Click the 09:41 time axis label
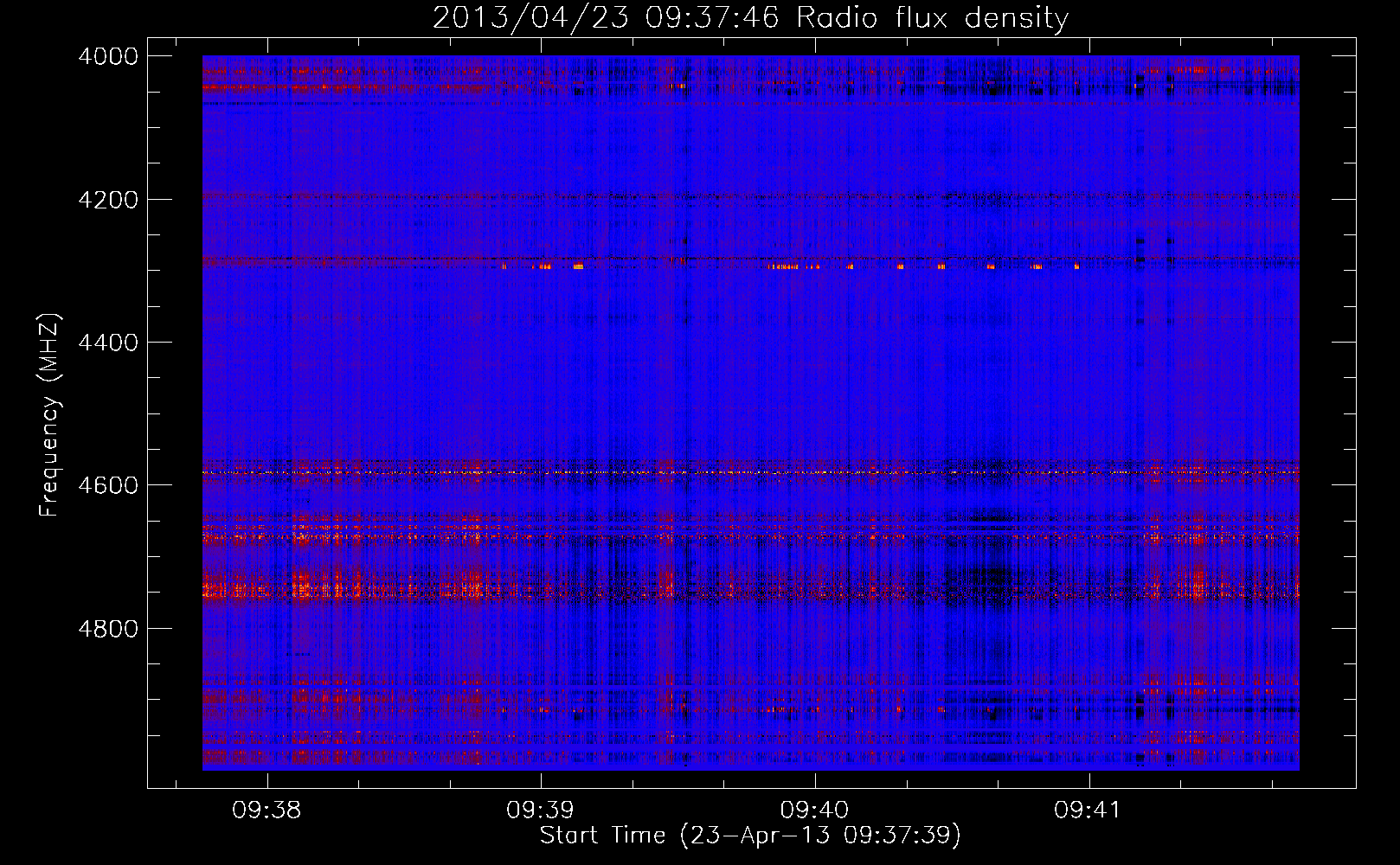Viewport: 1400px width, 865px height. click(1088, 811)
